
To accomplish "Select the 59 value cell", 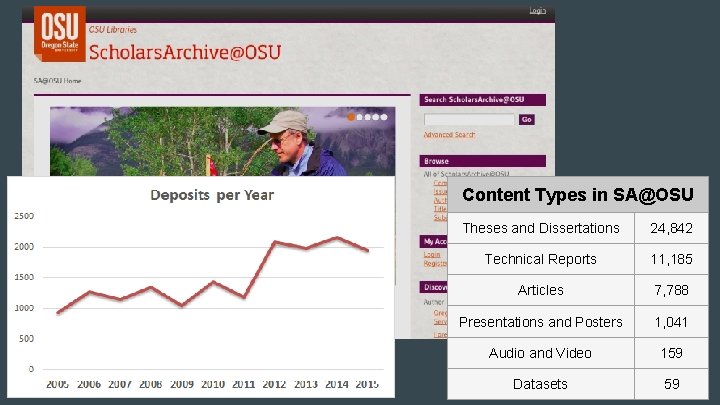I will coord(672,384).
